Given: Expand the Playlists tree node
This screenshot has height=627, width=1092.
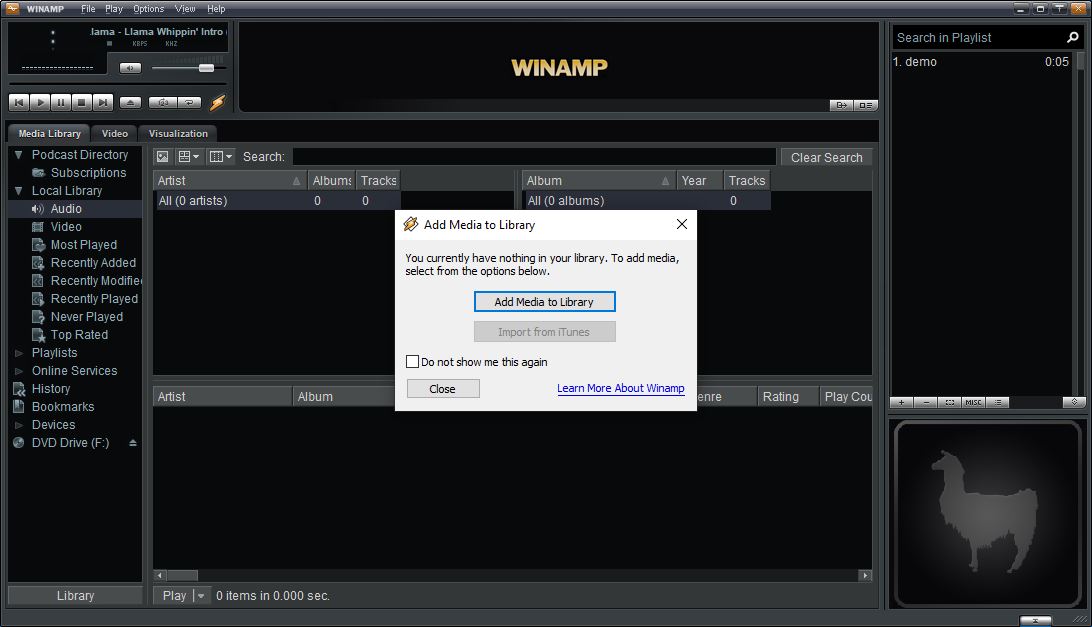Looking at the screenshot, I should click(19, 353).
